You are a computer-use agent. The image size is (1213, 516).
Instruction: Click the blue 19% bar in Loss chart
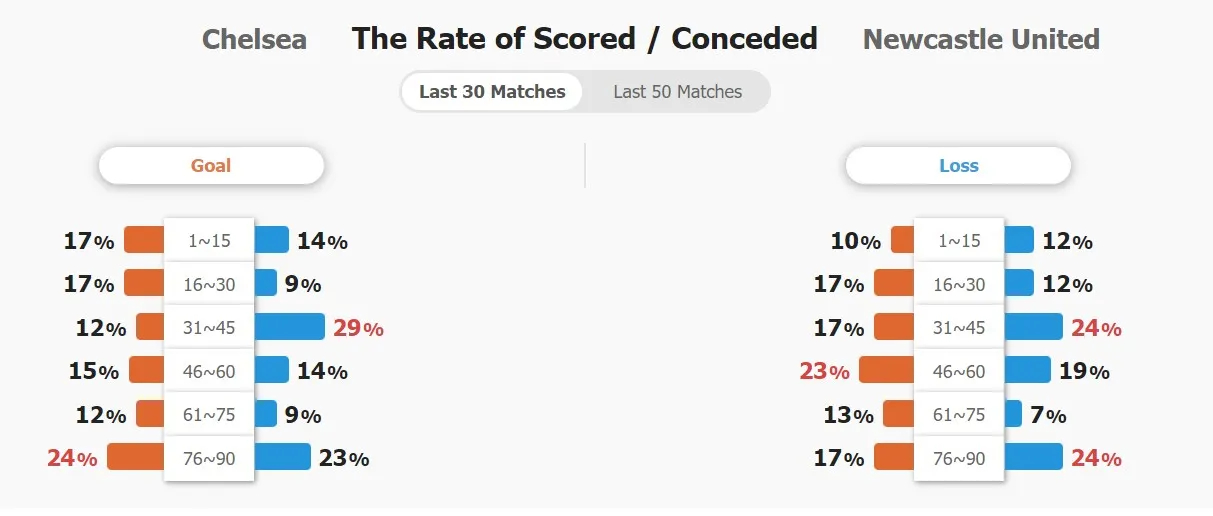coord(1027,370)
